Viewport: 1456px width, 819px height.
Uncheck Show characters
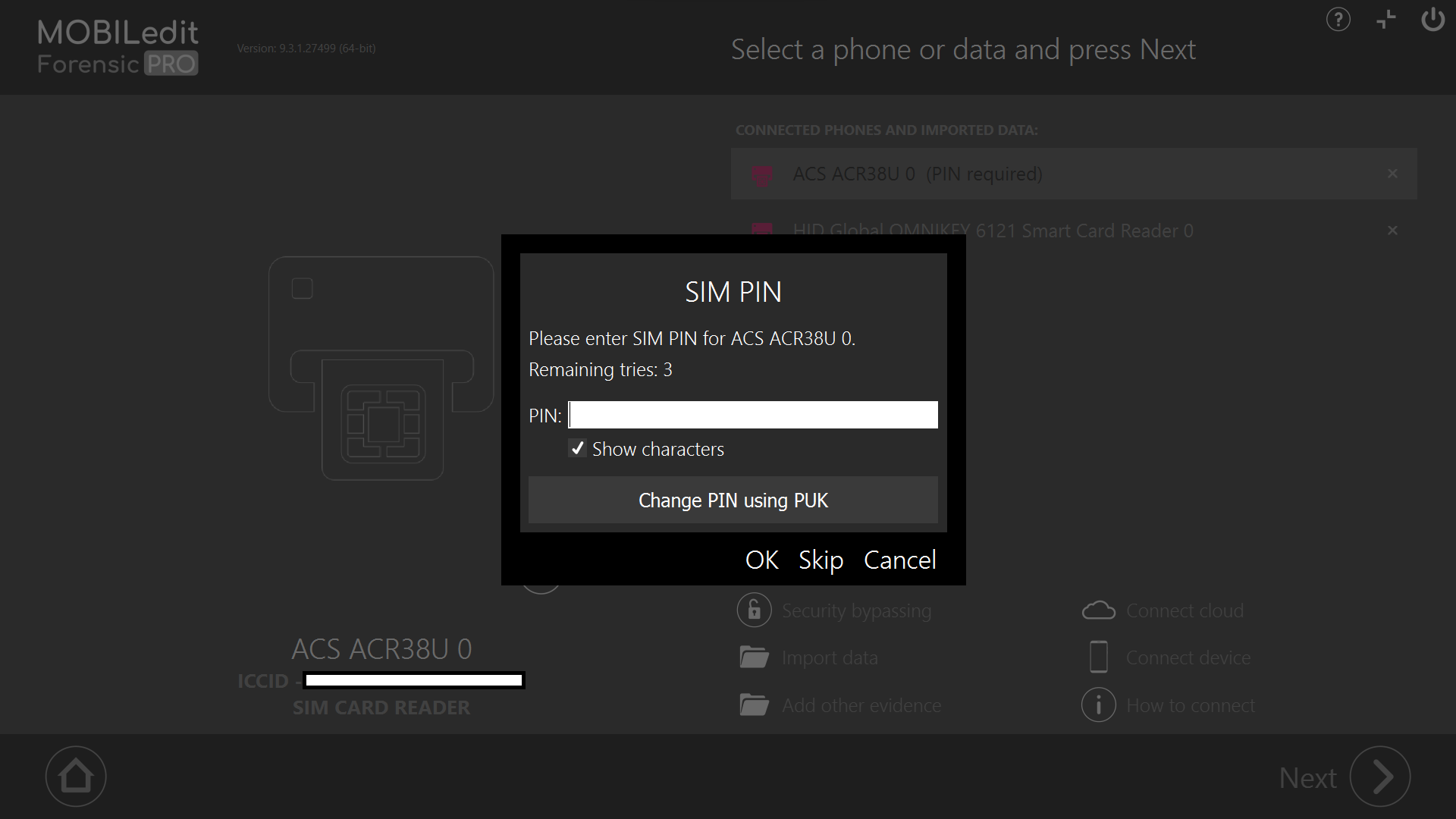pyautogui.click(x=577, y=448)
